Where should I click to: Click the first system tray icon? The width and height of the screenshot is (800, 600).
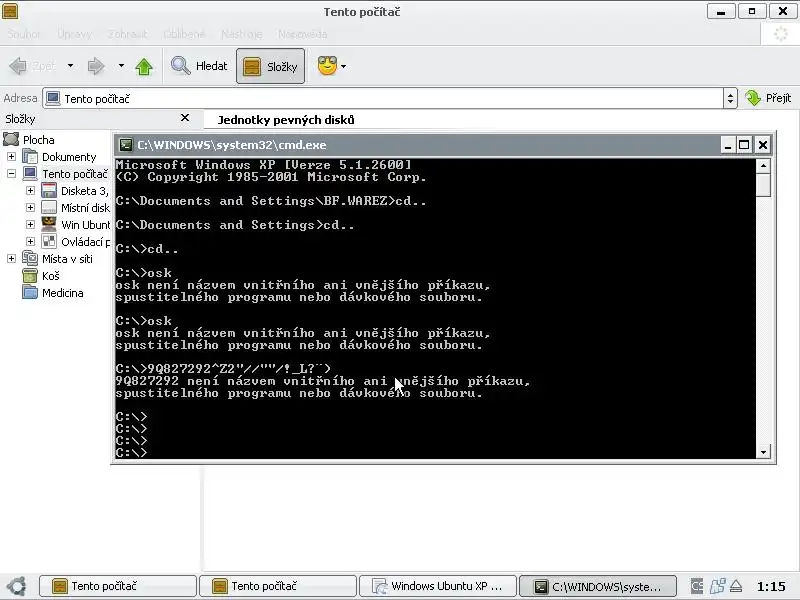697,586
